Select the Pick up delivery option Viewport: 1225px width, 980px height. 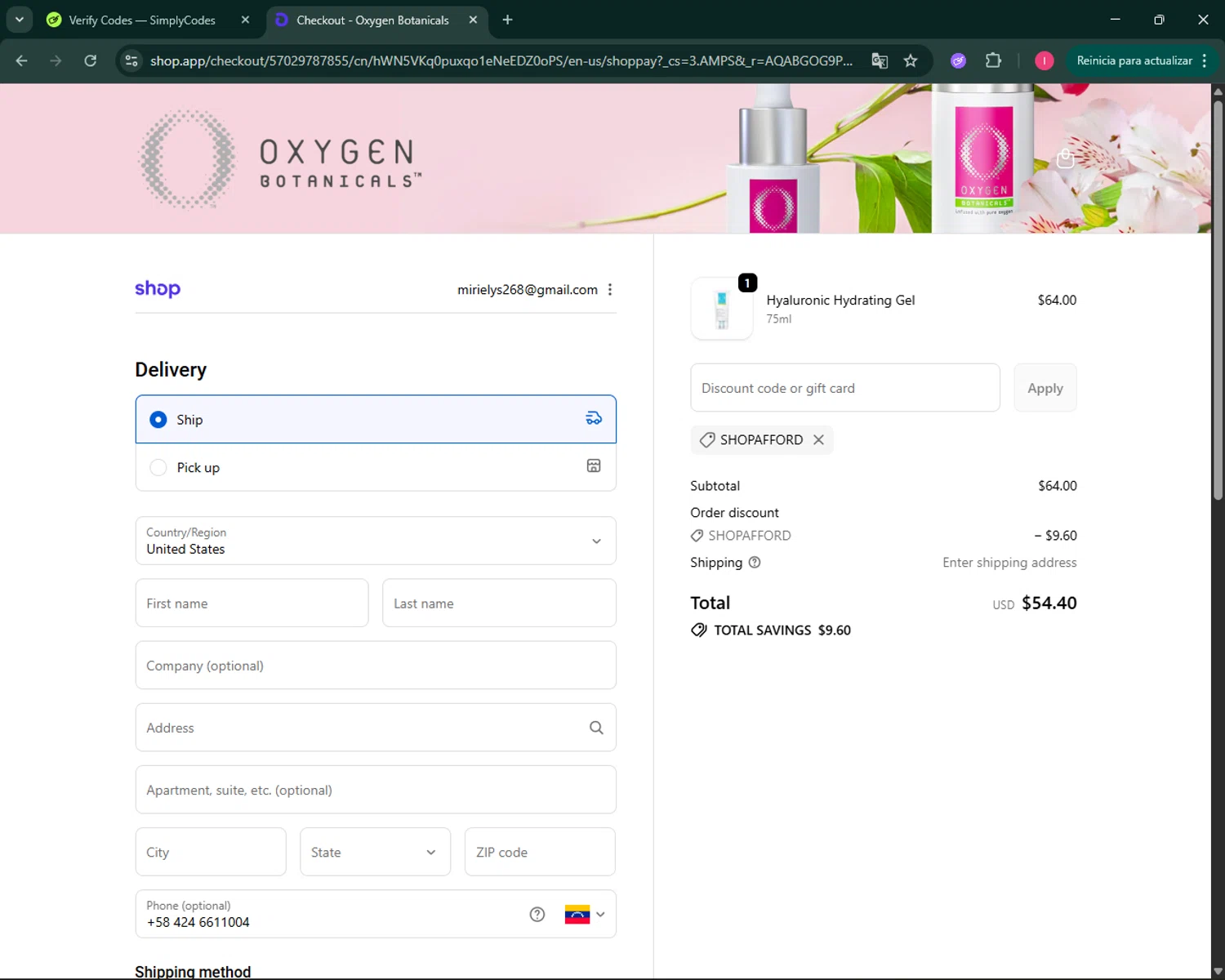(376, 467)
